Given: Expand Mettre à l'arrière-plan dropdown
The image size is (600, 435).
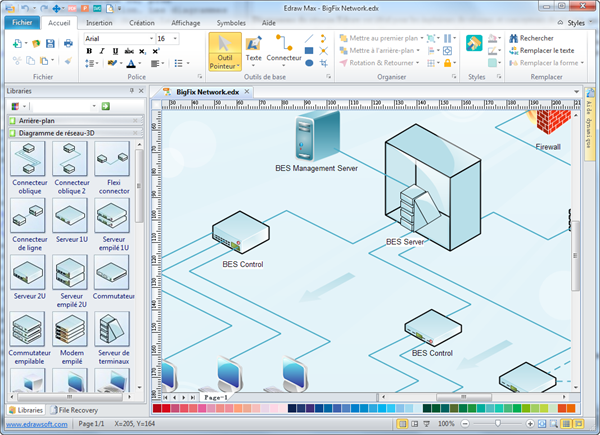Looking at the screenshot, I should 418,51.
